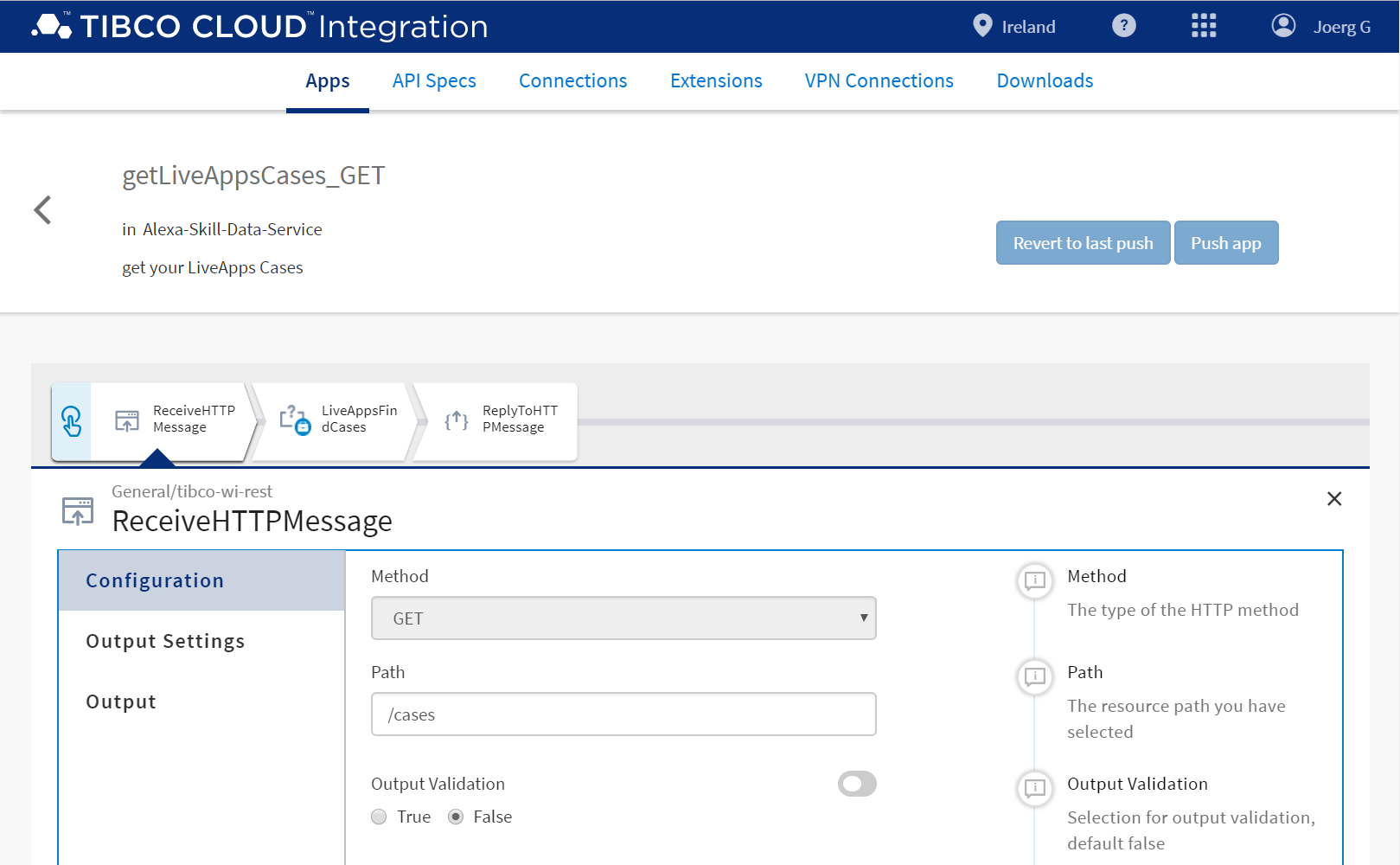Close the ReceiveHTTPMessage configuration panel

(x=1334, y=498)
